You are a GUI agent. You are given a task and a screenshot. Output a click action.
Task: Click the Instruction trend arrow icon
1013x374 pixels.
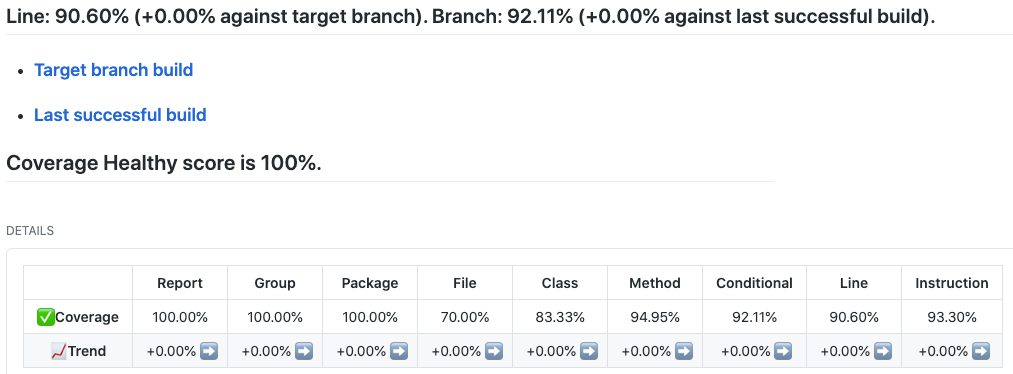981,351
